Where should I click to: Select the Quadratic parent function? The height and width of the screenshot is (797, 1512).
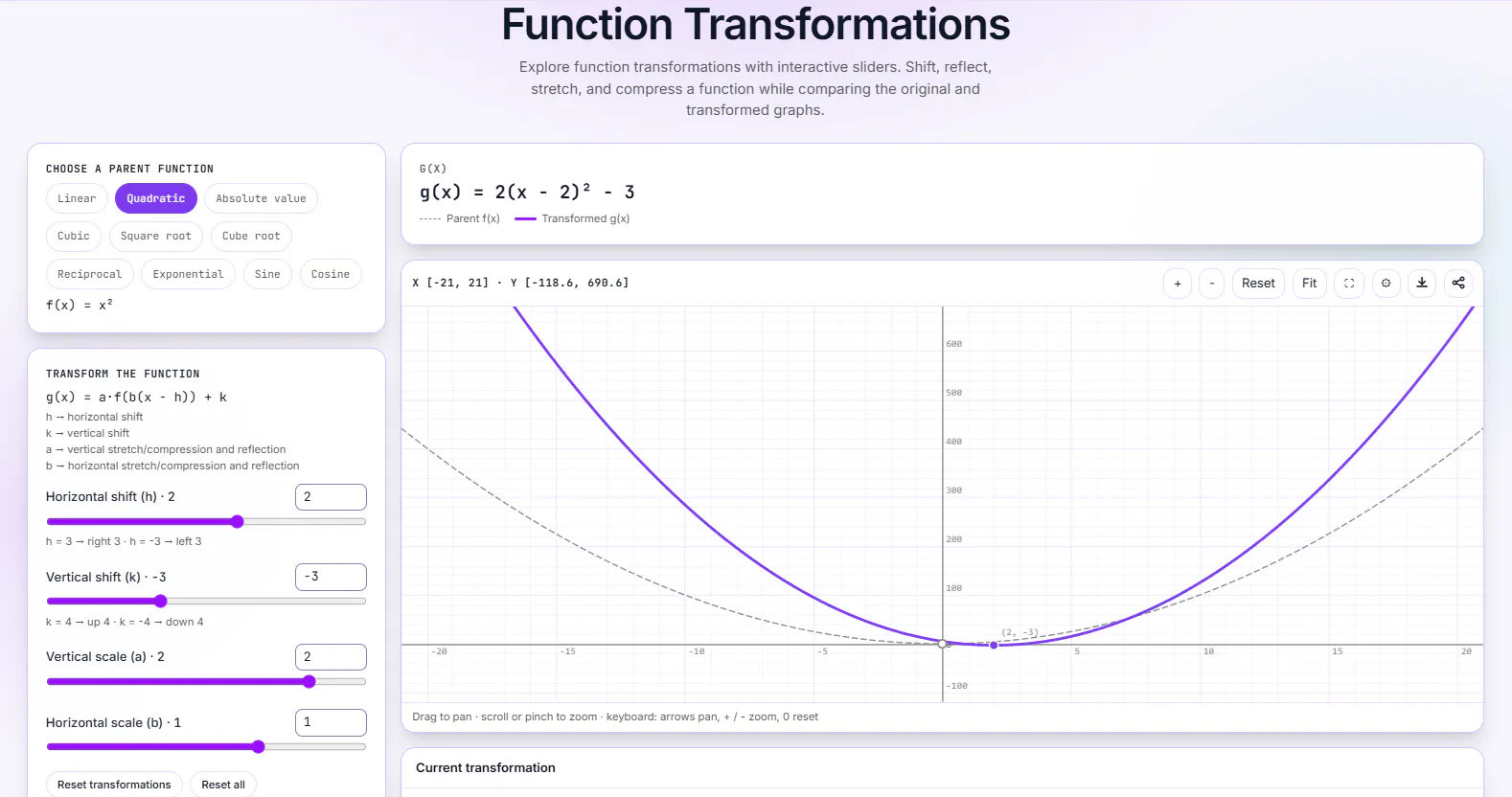coord(156,198)
